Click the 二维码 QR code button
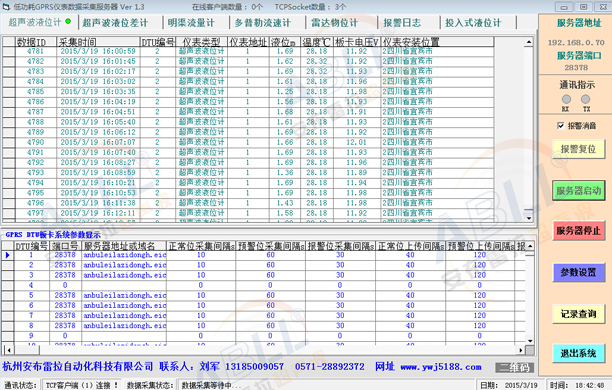Image resolution: width=612 pixels, height=390 pixels. click(x=514, y=367)
